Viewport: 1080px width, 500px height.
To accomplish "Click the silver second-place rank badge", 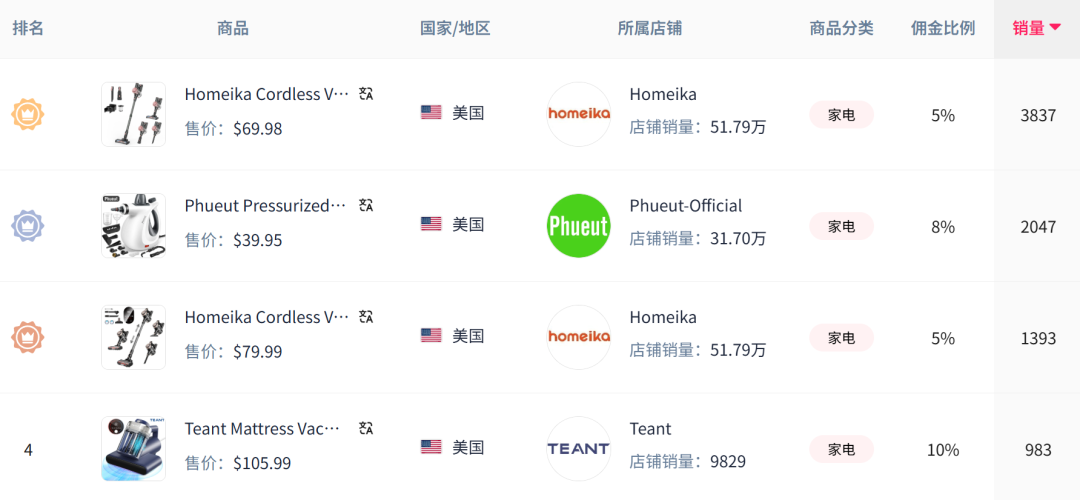I will pos(27,226).
